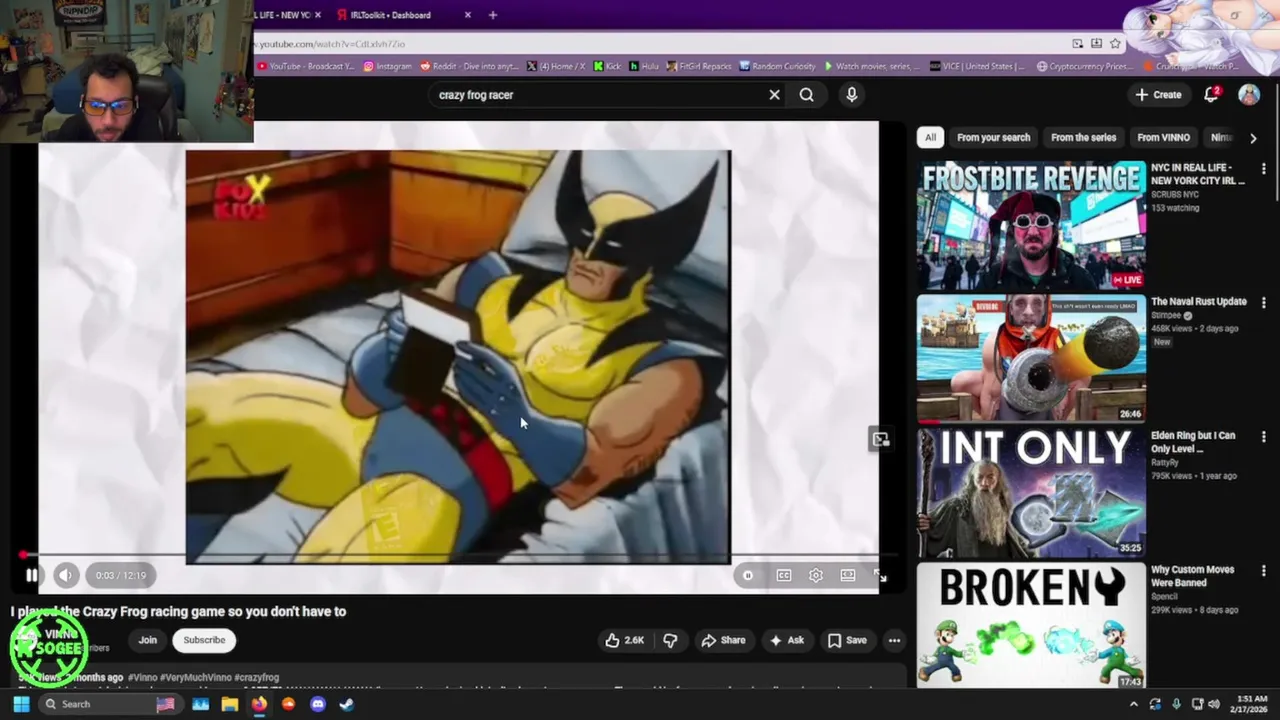The width and height of the screenshot is (1280, 720).
Task: Open options for 'Elden Ring but I Can' video
Action: [1264, 437]
